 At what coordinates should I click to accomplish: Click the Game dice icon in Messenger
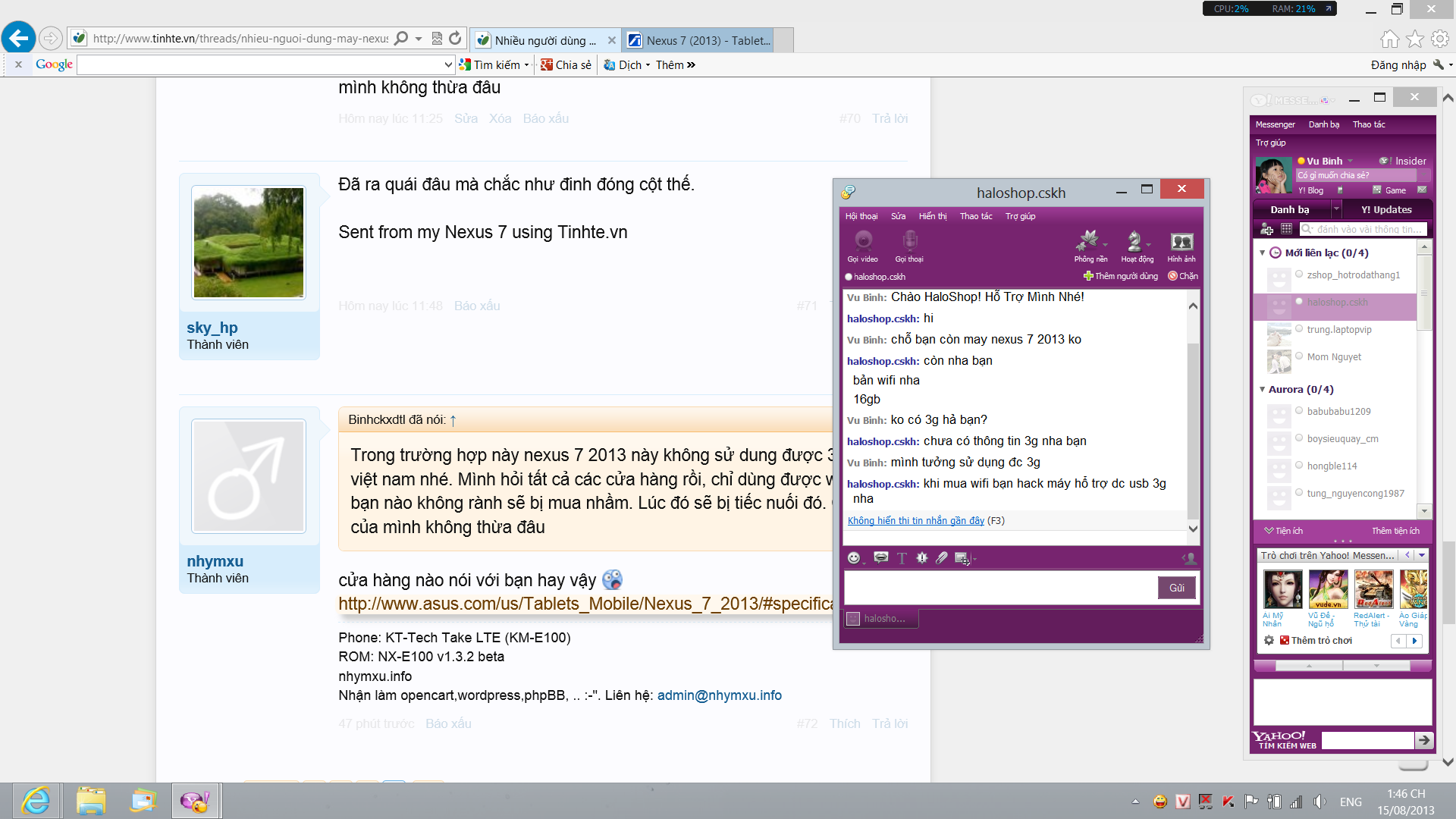(1377, 190)
